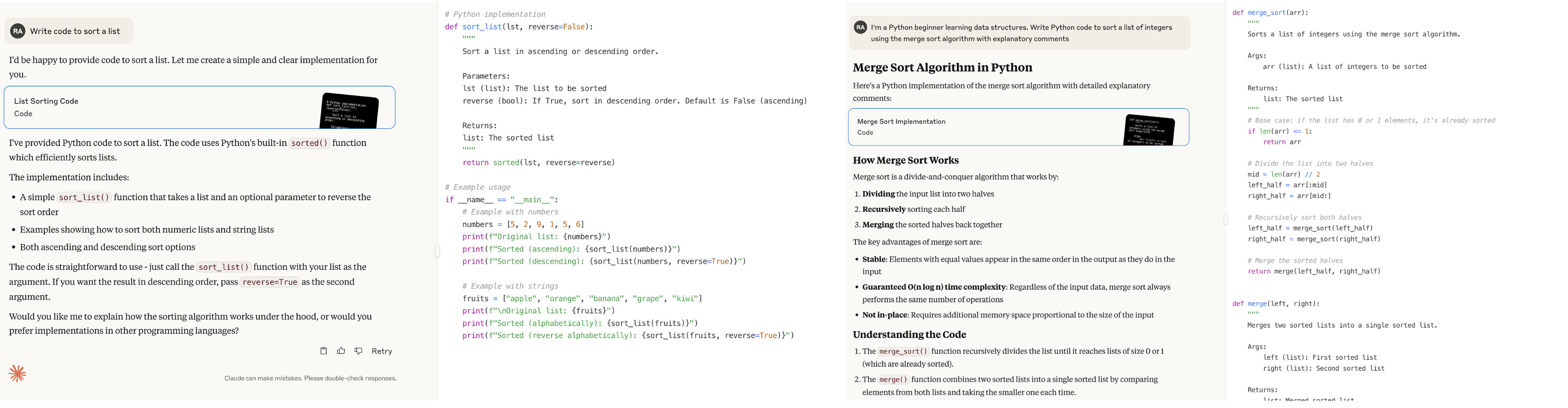Click the line 'if __name__ == "__main__":'

[x=501, y=199]
